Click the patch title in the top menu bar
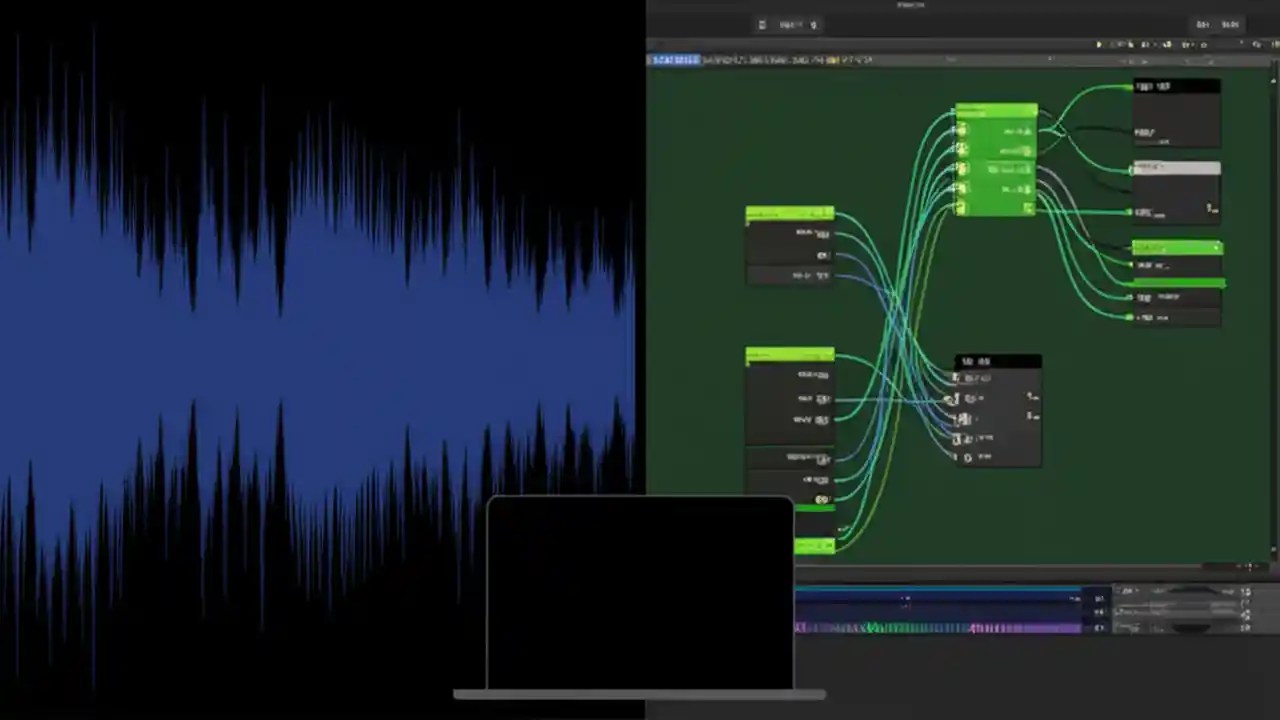This screenshot has height=720, width=1280. tap(910, 5)
